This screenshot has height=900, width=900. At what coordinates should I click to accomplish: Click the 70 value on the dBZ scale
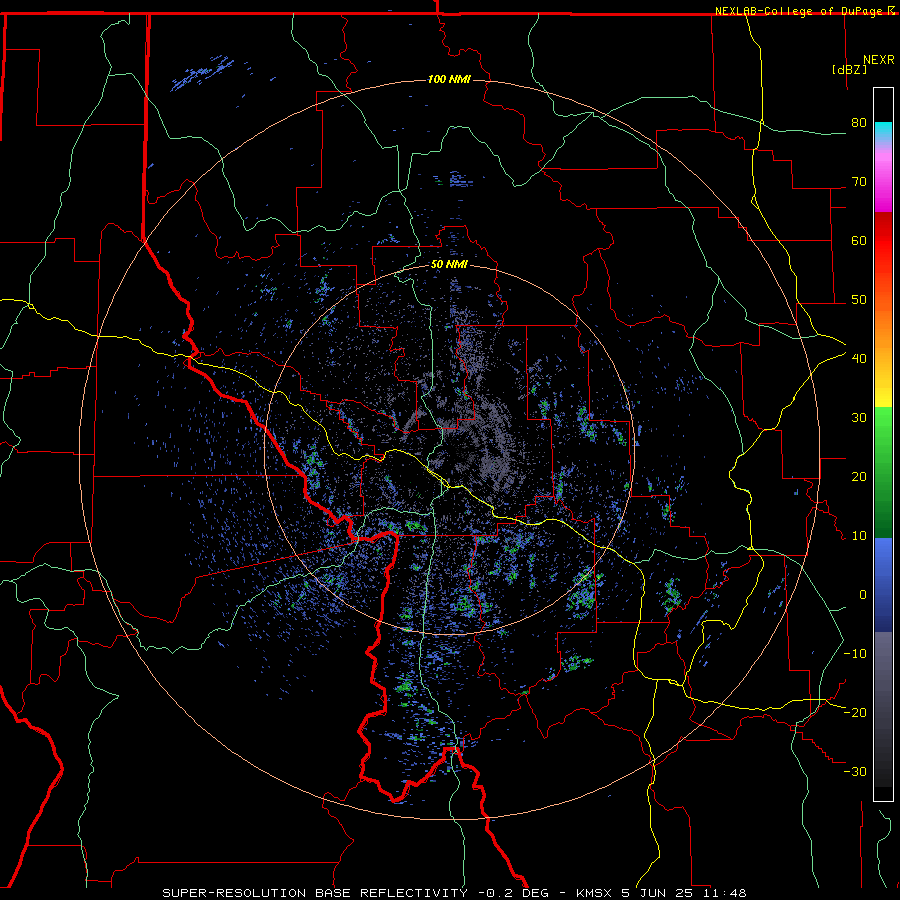click(x=859, y=182)
